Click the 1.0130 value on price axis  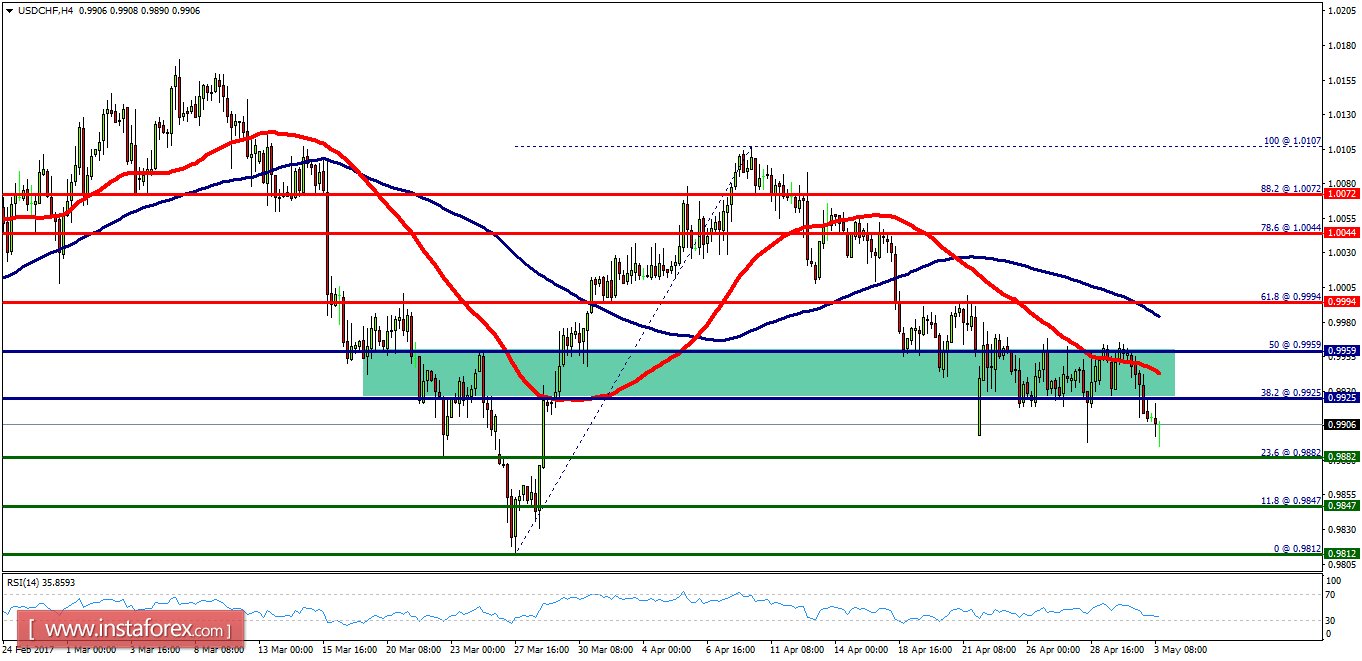point(1341,115)
